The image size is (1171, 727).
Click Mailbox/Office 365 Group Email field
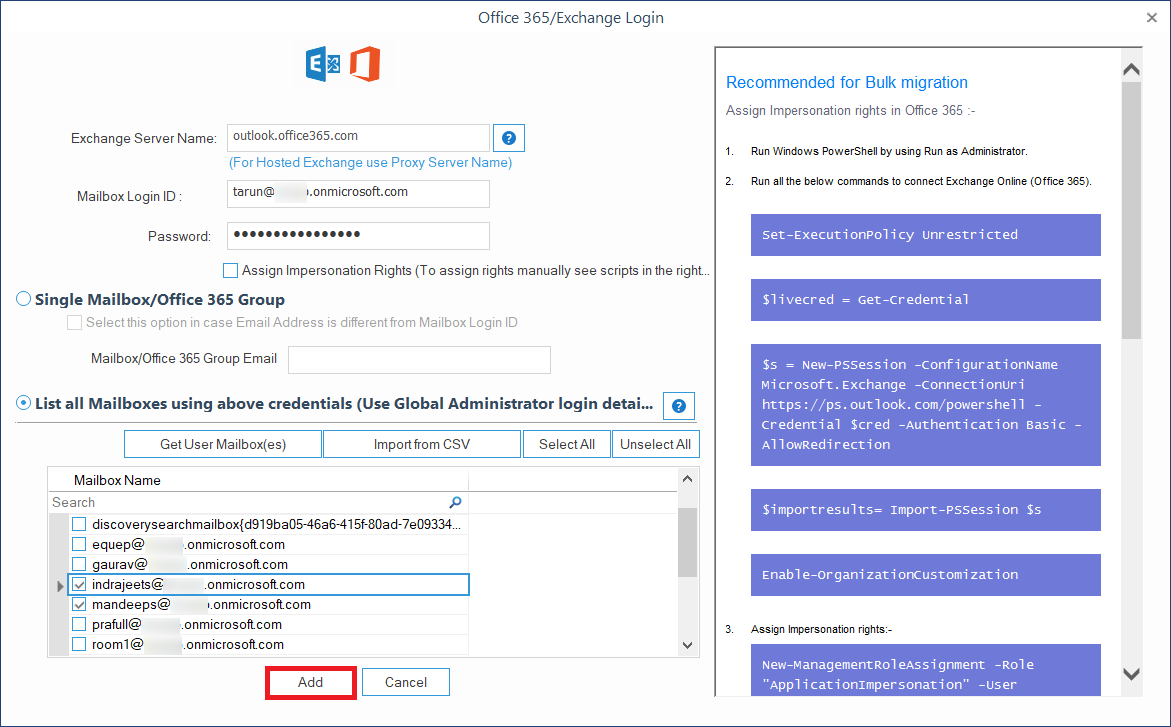tap(420, 359)
